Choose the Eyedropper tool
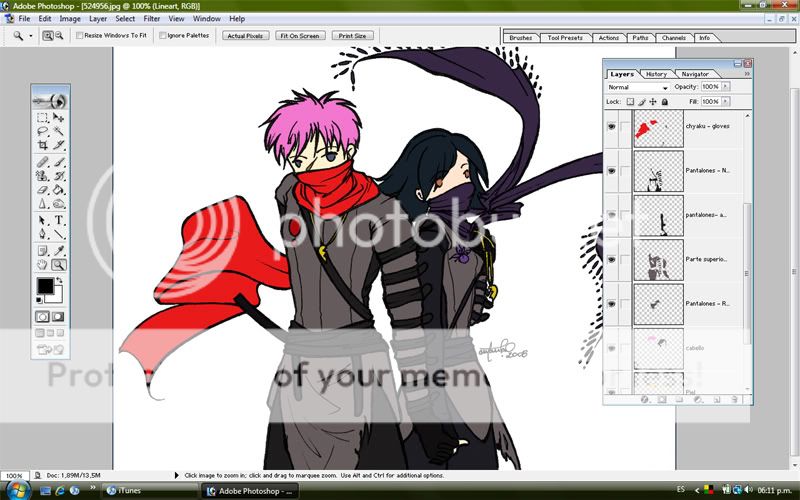 (x=59, y=250)
